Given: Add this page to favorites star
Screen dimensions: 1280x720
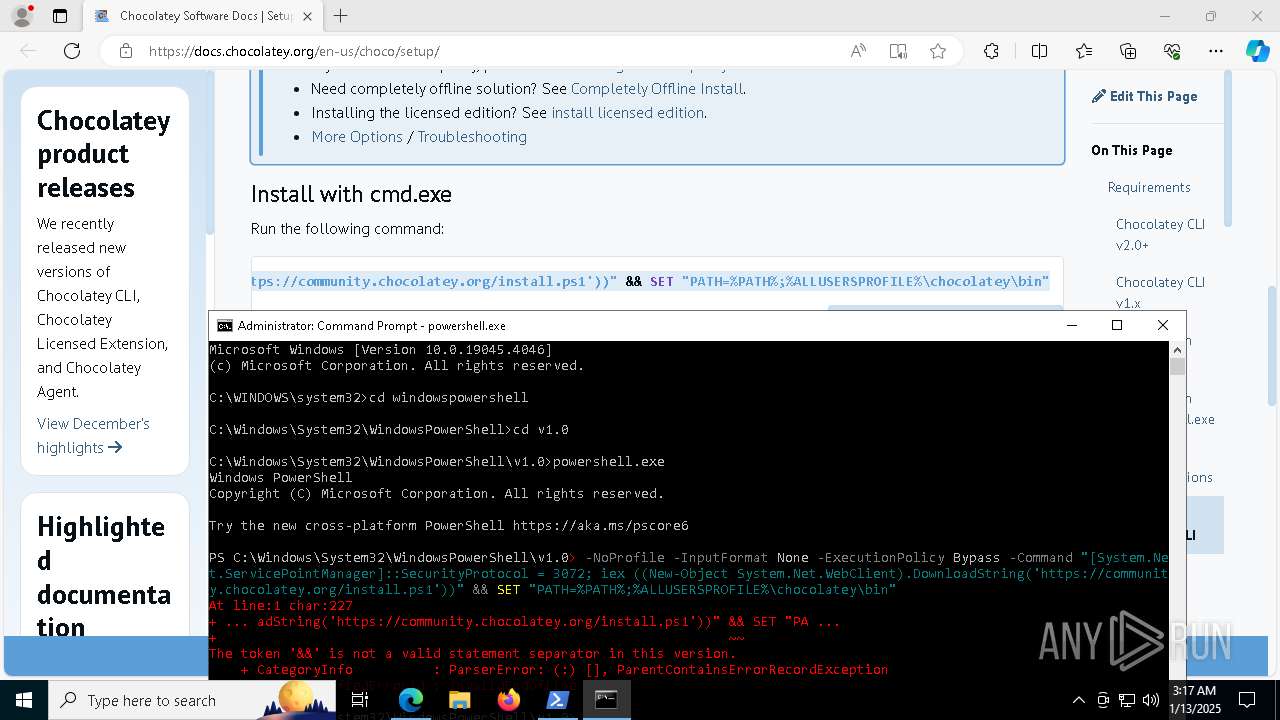Looking at the screenshot, I should 938,51.
